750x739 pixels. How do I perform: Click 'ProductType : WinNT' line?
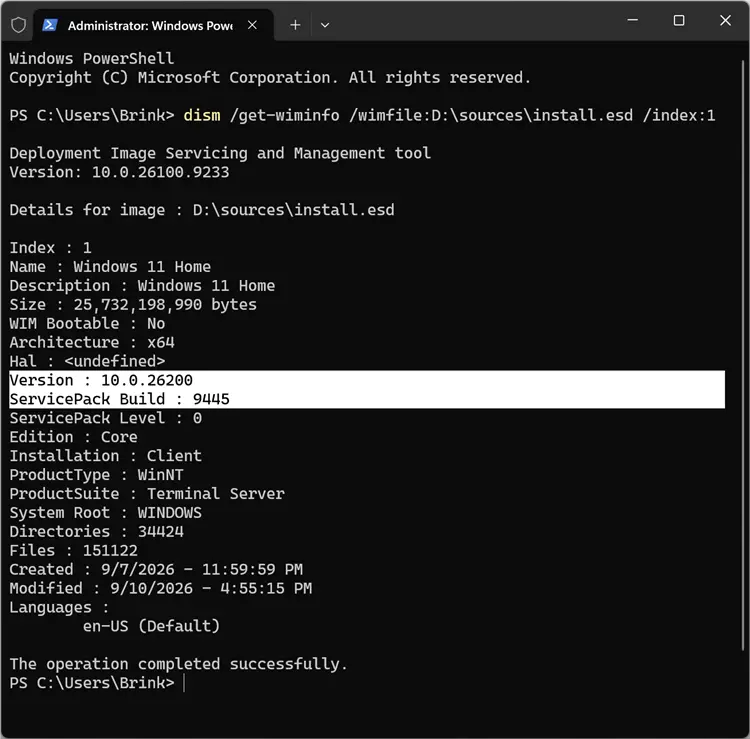tap(96, 475)
